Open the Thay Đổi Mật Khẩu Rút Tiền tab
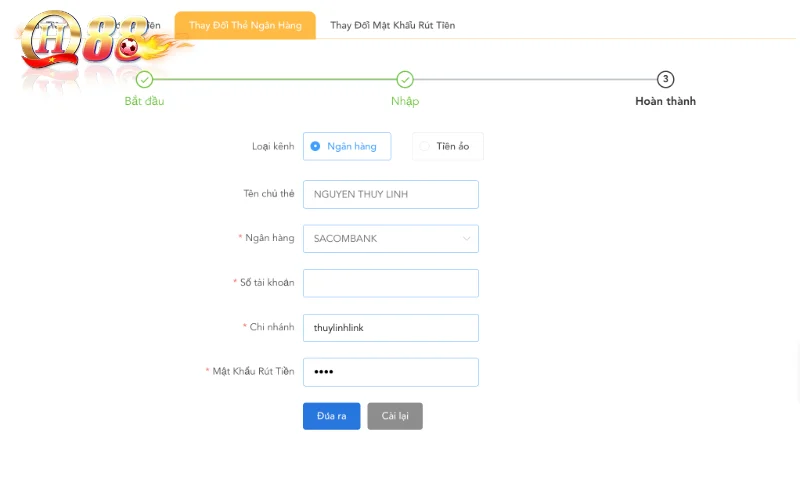Image resolution: width=800 pixels, height=479 pixels. pyautogui.click(x=392, y=25)
